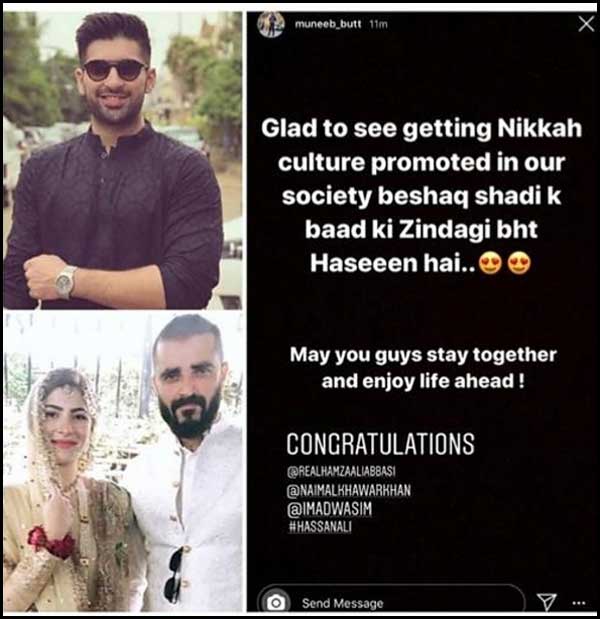
Task: Click the paper plane share icon
Action: pyautogui.click(x=547, y=602)
